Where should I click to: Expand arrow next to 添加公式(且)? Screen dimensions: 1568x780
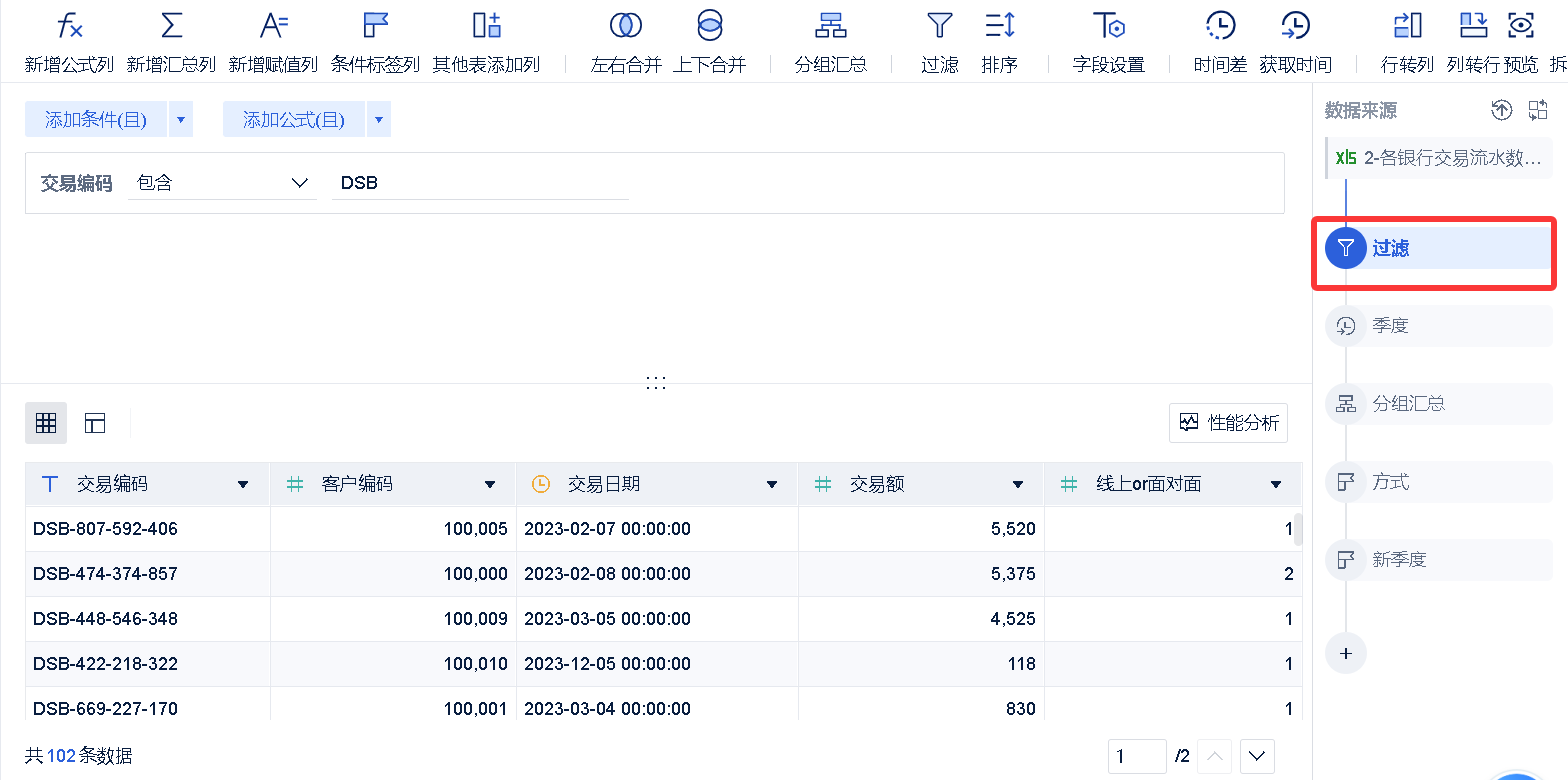click(x=379, y=120)
